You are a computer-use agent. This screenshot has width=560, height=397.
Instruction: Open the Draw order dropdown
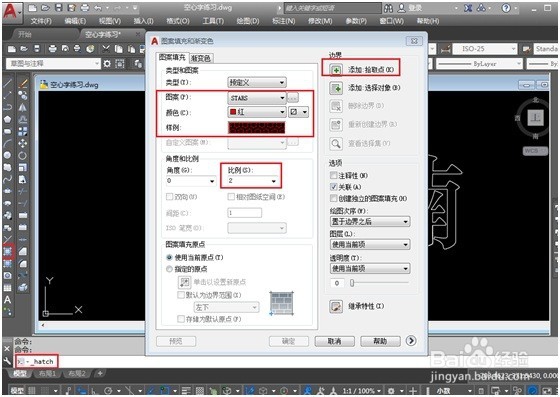pos(370,222)
